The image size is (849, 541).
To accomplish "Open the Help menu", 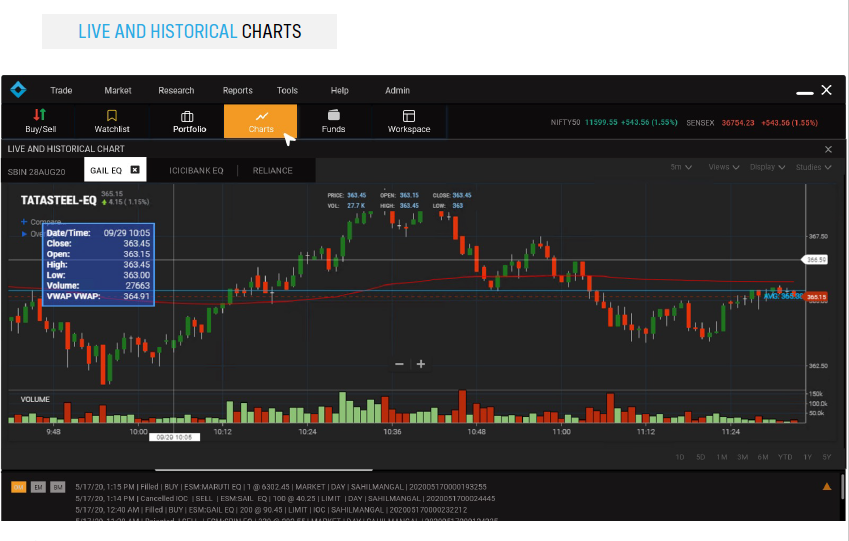I will (339, 90).
